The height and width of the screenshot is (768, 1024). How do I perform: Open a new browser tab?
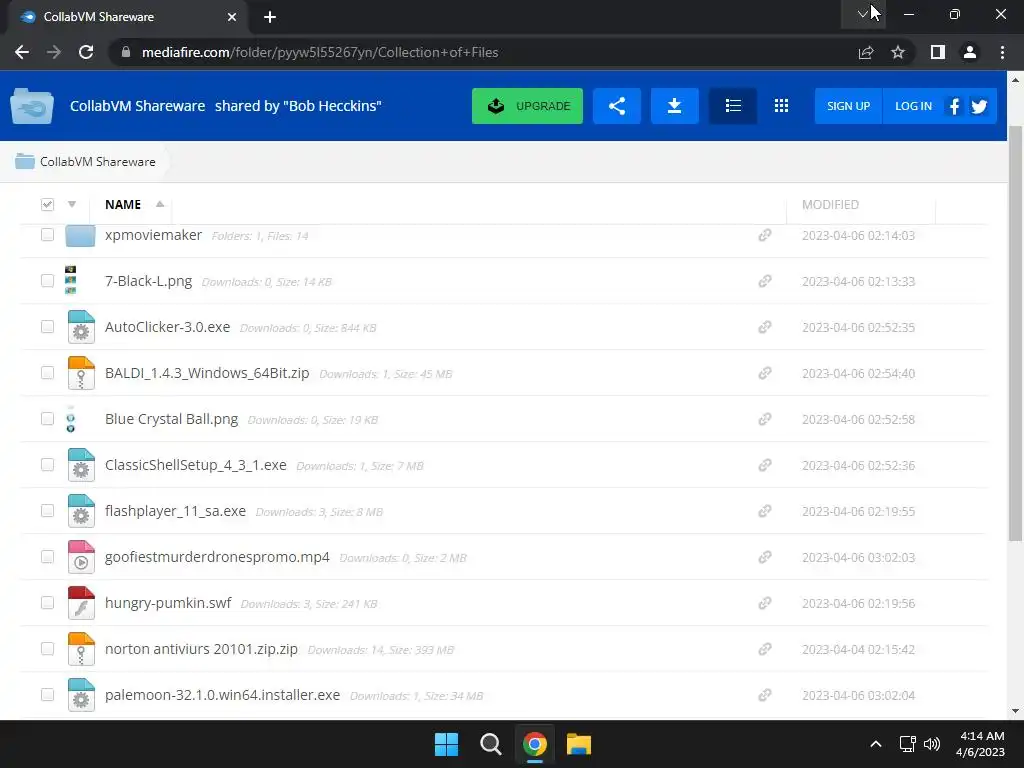coord(270,17)
